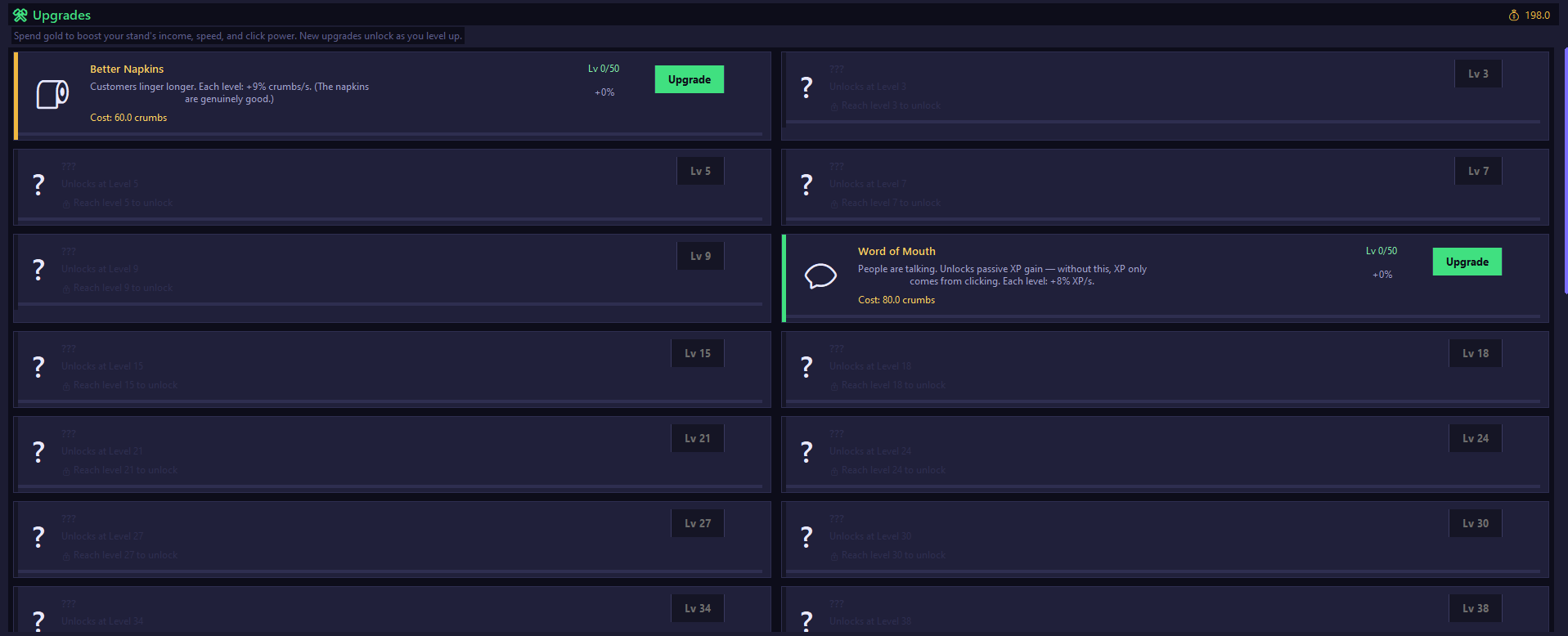Click the "Unlocks at Level 27" text
Viewport: 1568px width, 636px height.
point(102,536)
